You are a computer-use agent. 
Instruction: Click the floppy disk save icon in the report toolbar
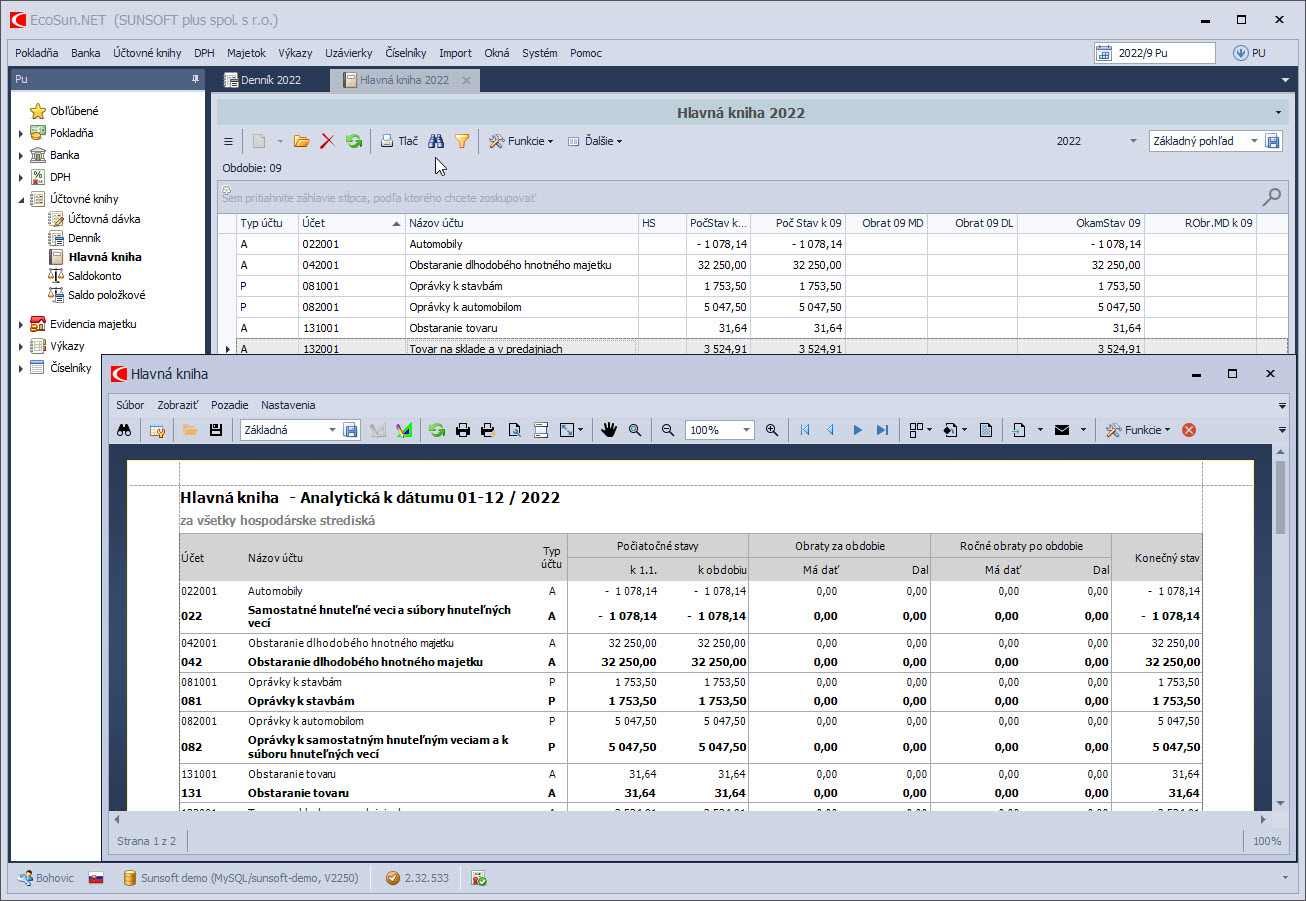pyautogui.click(x=215, y=430)
